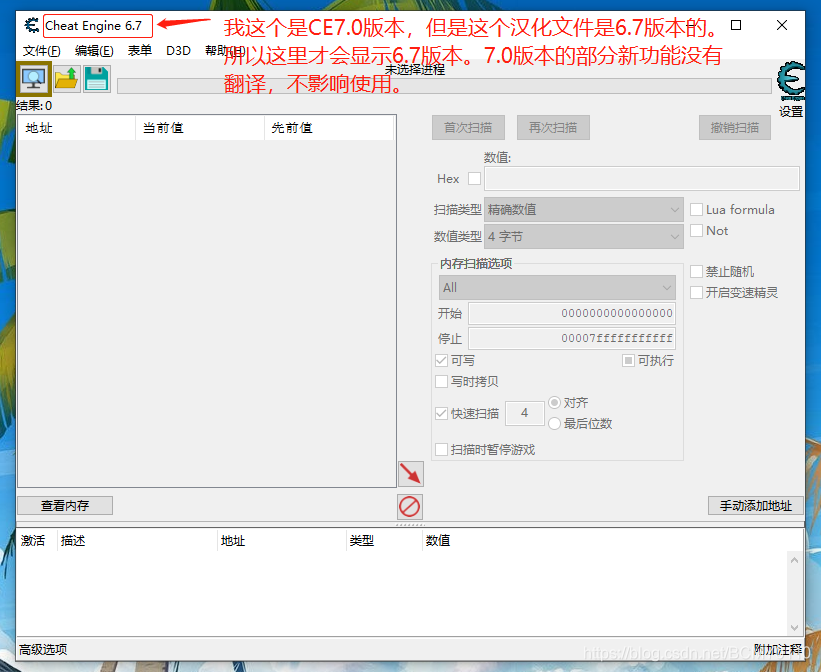This screenshot has width=821, height=672.
Task: Select the 最后位数 radio button
Action: point(554,423)
